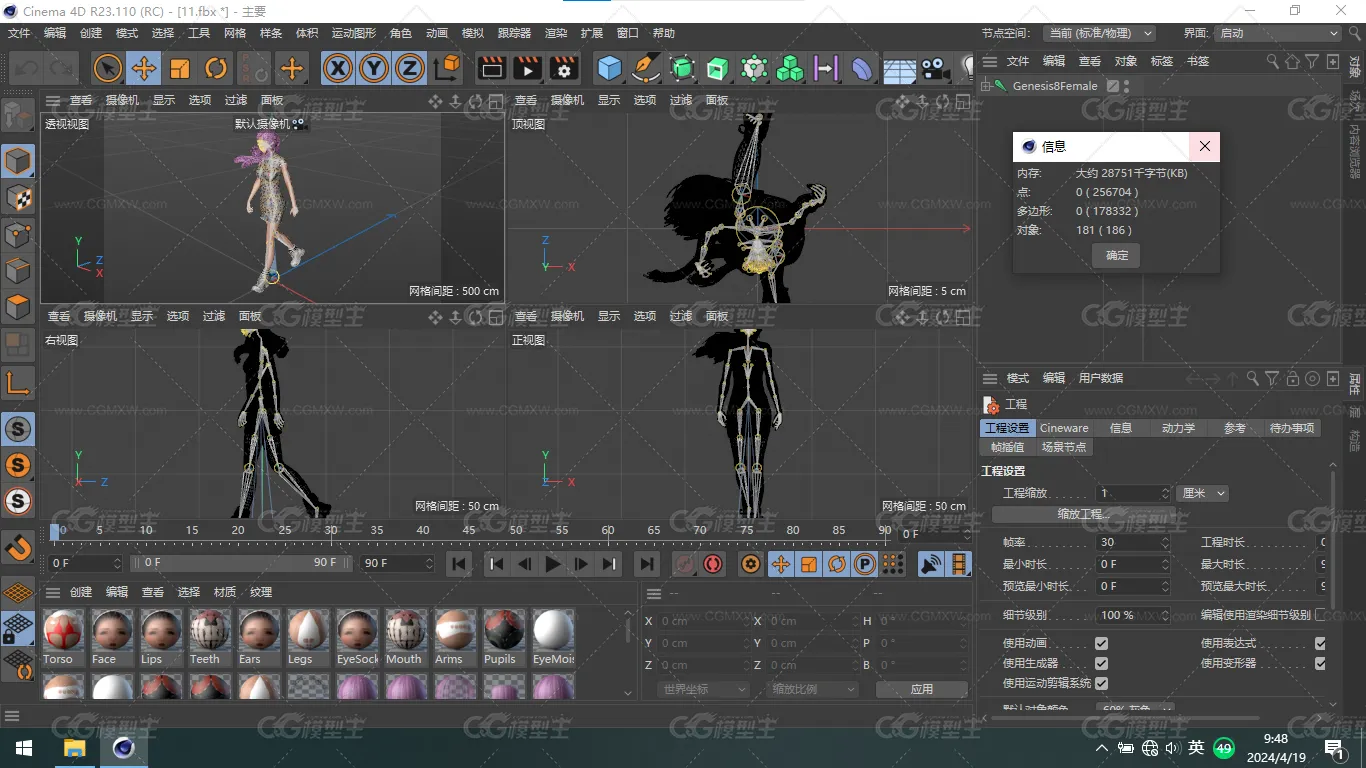1366x768 pixels.
Task: Add a Cube primitive object
Action: click(609, 68)
